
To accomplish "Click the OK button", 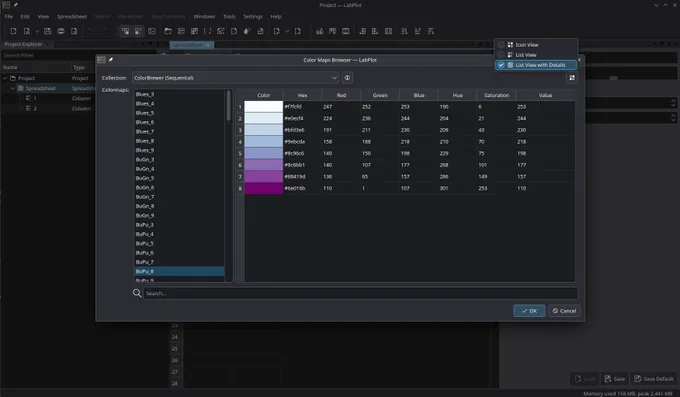I will click(529, 311).
